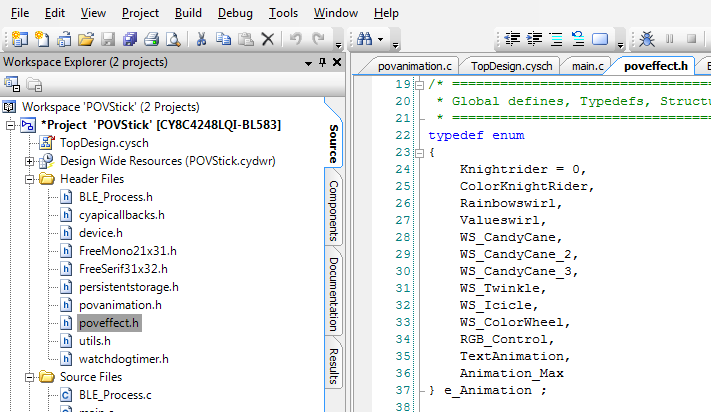The image size is (711, 412).
Task: Open the Build menu
Action: click(x=188, y=13)
